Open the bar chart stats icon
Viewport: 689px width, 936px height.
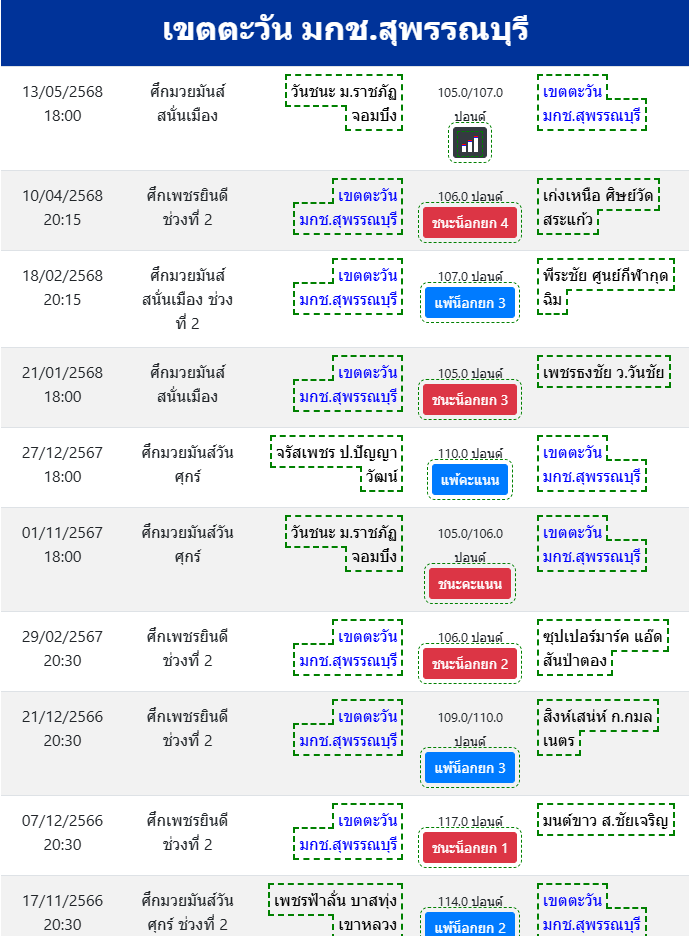(470, 143)
